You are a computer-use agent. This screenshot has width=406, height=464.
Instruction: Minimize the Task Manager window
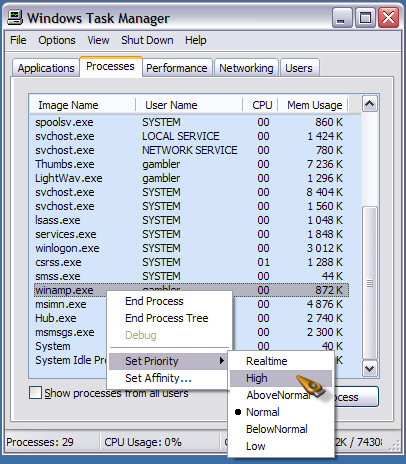click(x=342, y=17)
